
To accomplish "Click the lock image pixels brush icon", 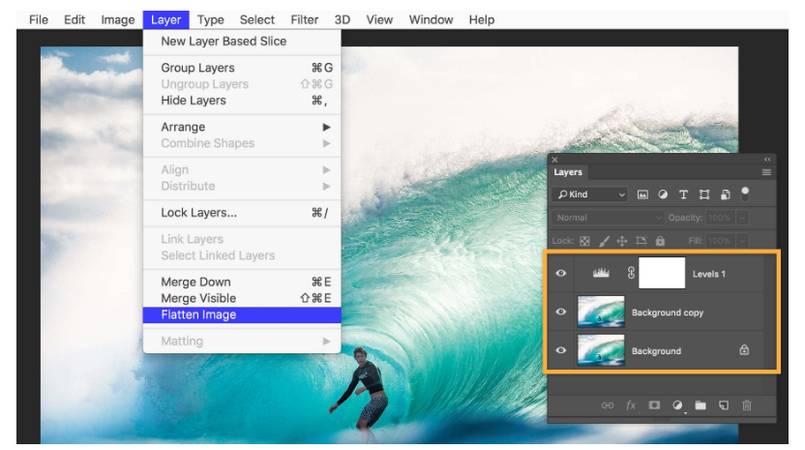I will tap(604, 241).
